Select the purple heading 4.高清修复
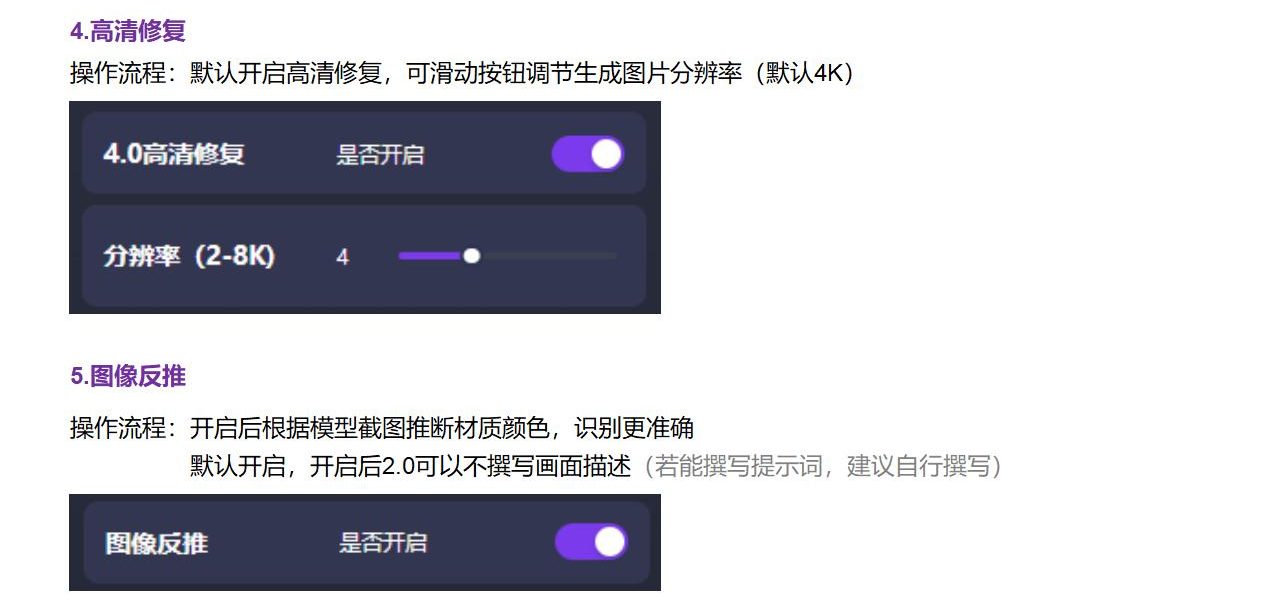The image size is (1280, 612). (128, 31)
